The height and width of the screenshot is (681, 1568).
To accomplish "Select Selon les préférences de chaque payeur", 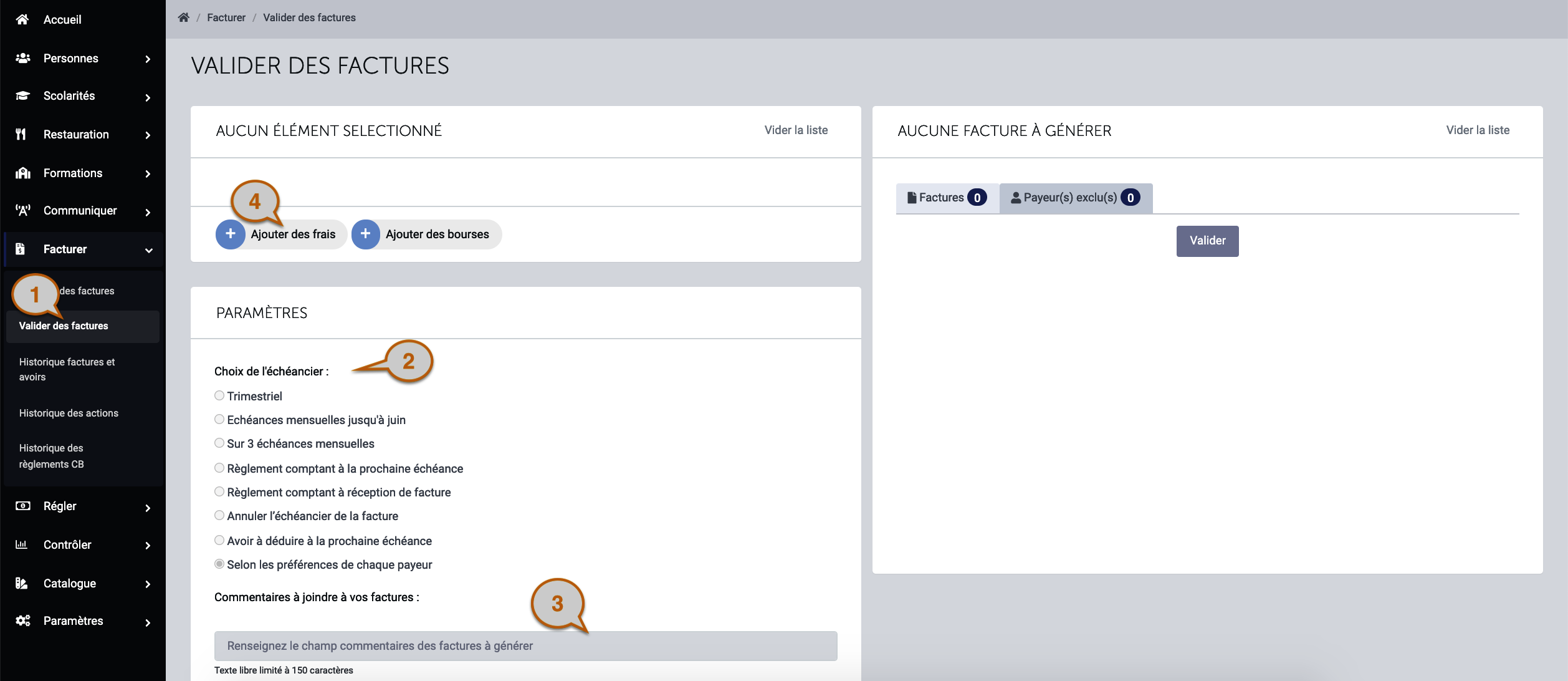I will (x=219, y=564).
